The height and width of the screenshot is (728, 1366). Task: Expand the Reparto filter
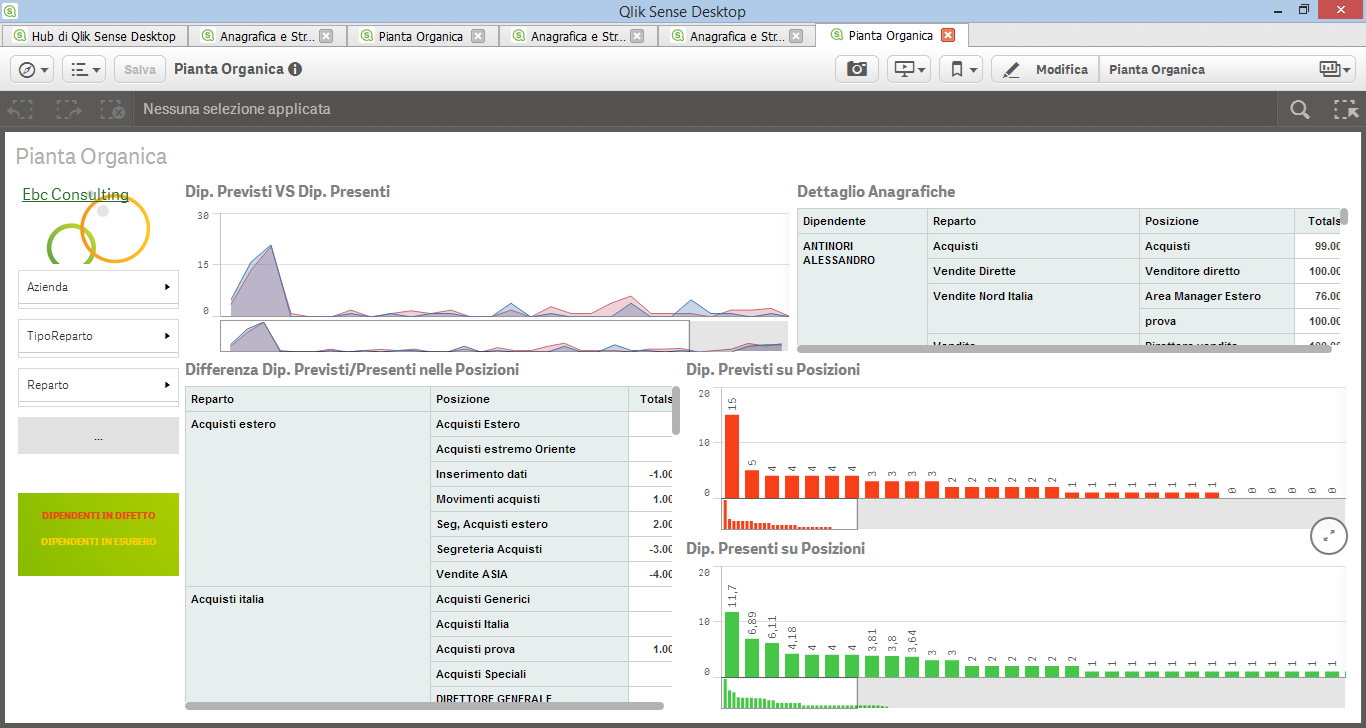click(x=98, y=385)
